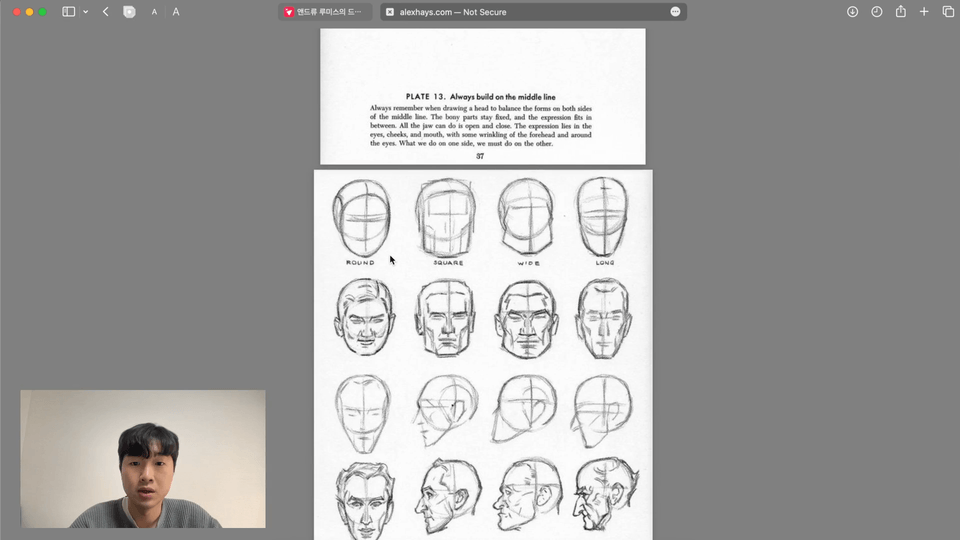Viewport: 960px width, 540px height.
Task: Click the webcam video overlay
Action: pos(143,459)
